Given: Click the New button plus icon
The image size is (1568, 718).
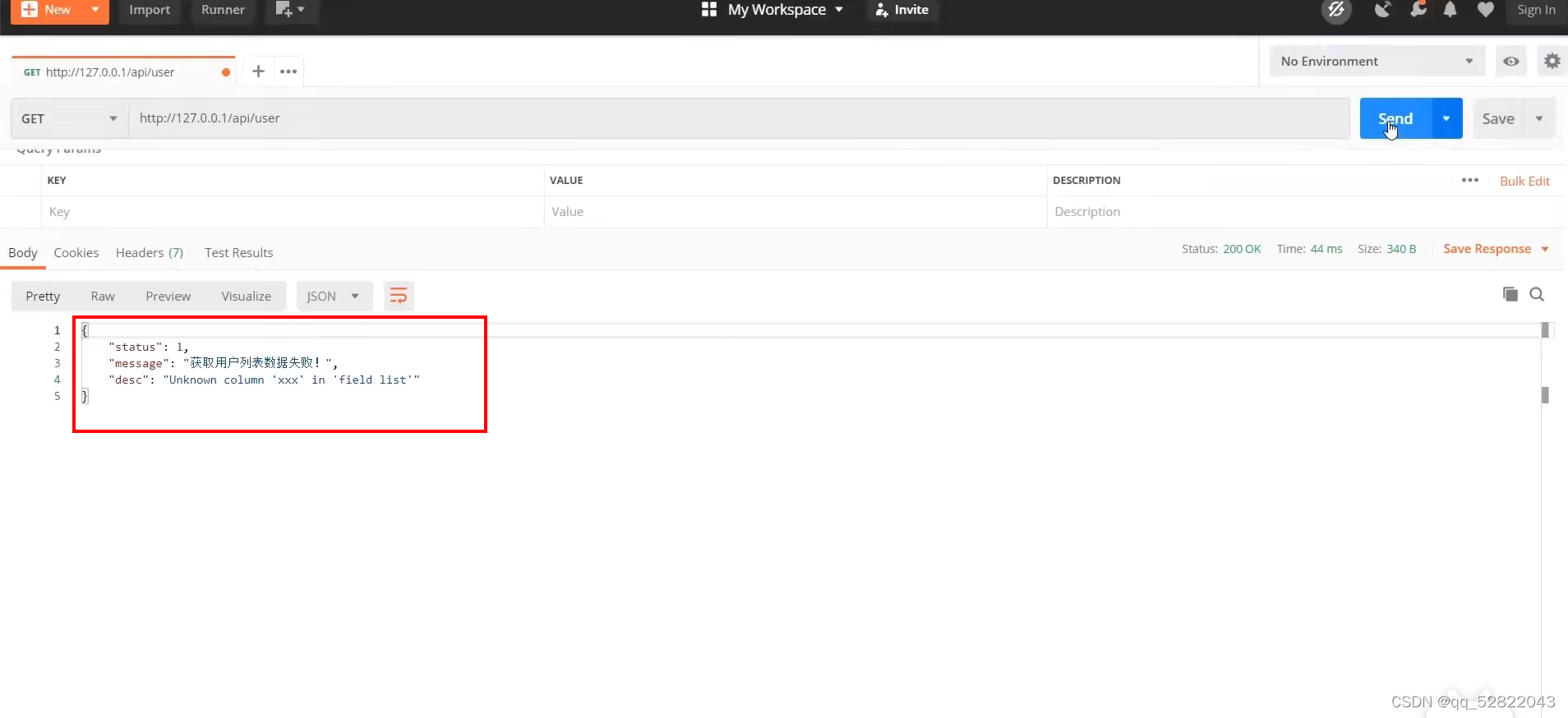Looking at the screenshot, I should pos(29,10).
